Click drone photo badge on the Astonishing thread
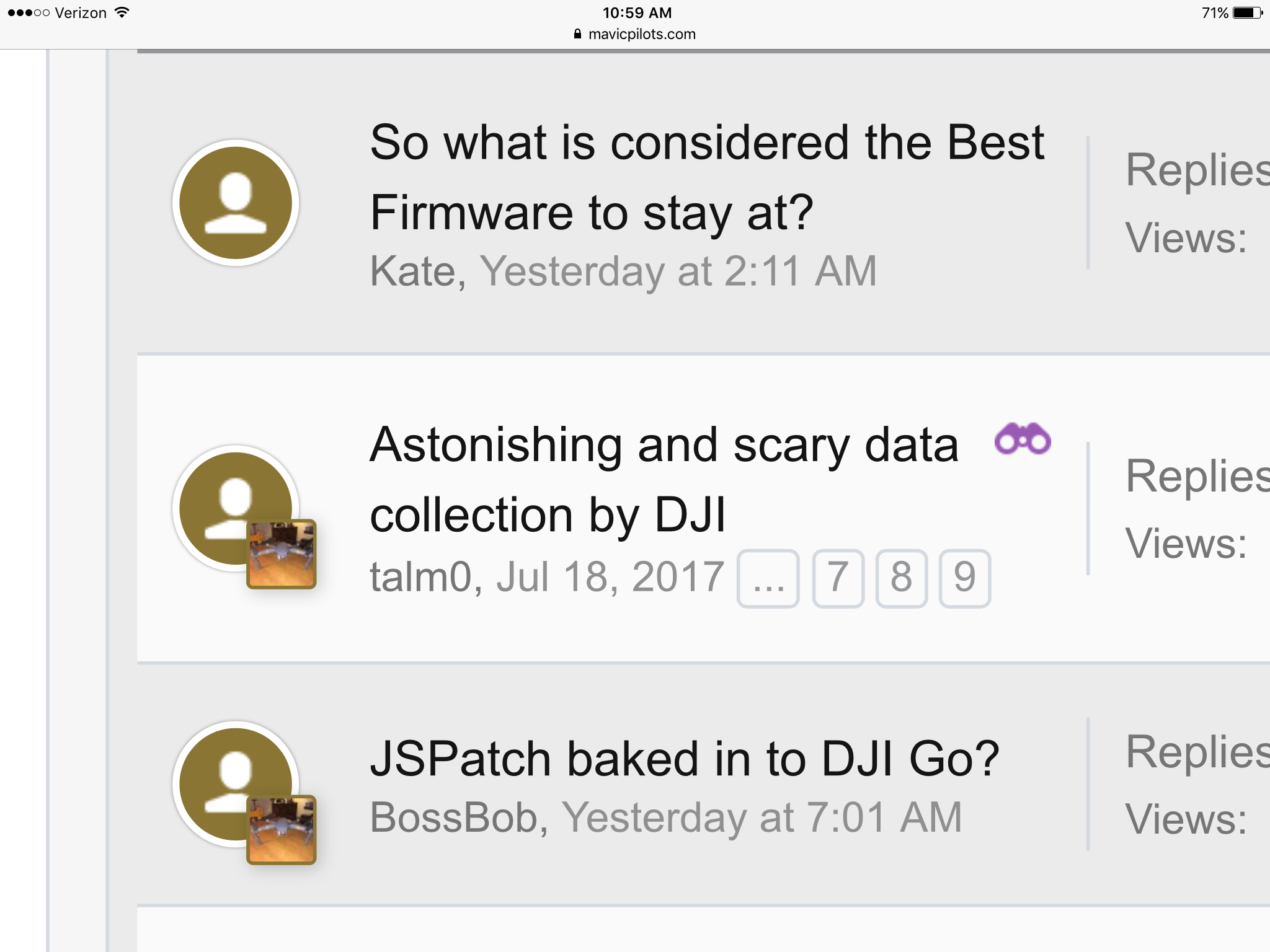1270x952 pixels. click(282, 554)
